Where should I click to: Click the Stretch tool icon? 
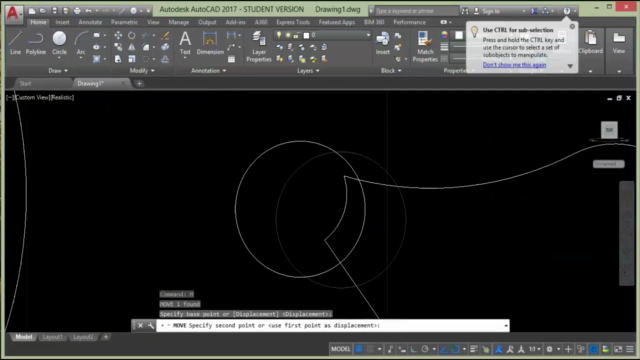click(x=118, y=59)
